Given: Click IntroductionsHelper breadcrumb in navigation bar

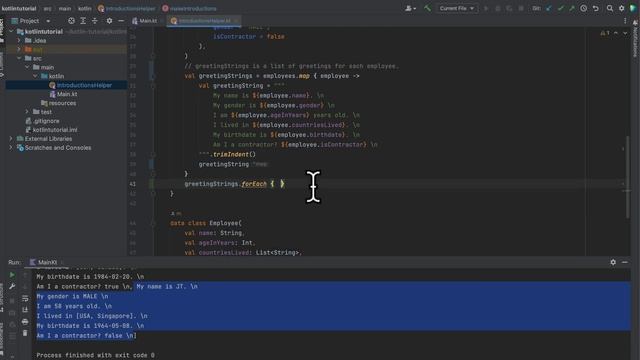Looking at the screenshot, I should coord(127,8).
